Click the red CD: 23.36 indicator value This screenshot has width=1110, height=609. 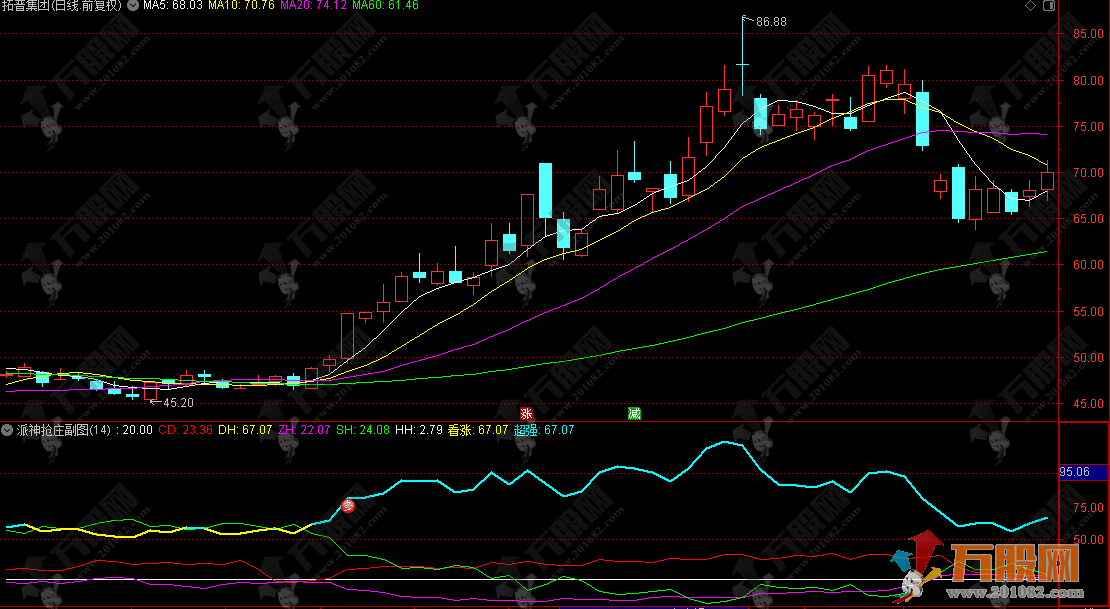pyautogui.click(x=185, y=430)
